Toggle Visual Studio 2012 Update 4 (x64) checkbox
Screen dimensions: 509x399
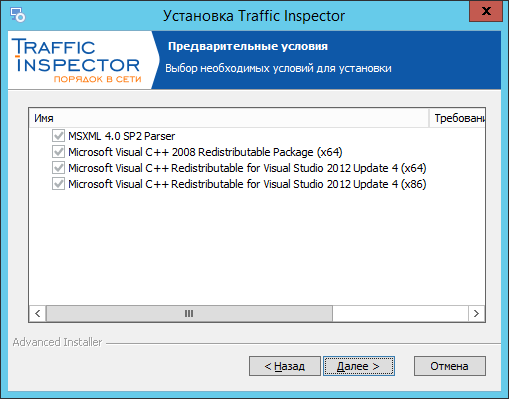[x=58, y=168]
